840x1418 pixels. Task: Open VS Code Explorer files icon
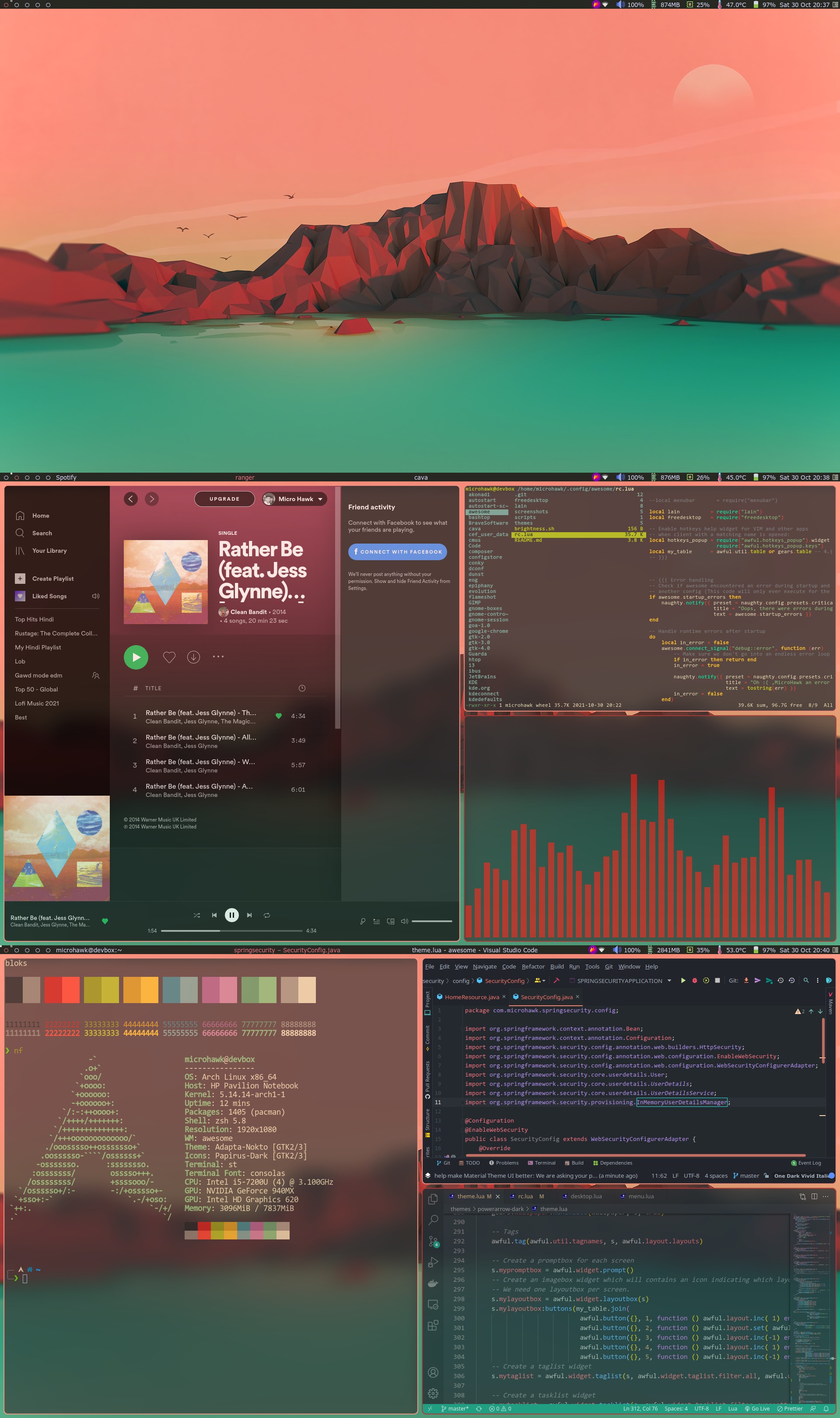[433, 1200]
